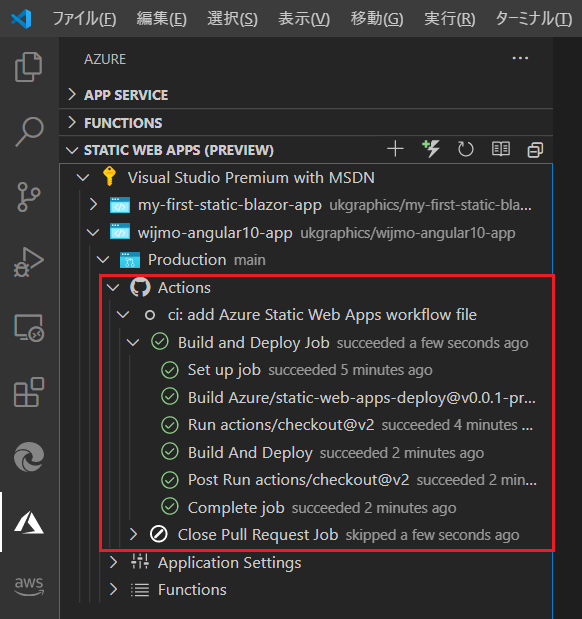Screen dimensions: 582x619
Task: Click the my-first-static-blazor-app icon
Action: coord(120,205)
